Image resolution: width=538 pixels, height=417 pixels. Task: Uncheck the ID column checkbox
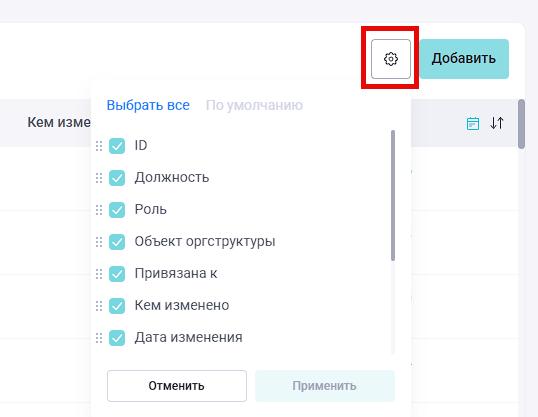click(x=117, y=146)
